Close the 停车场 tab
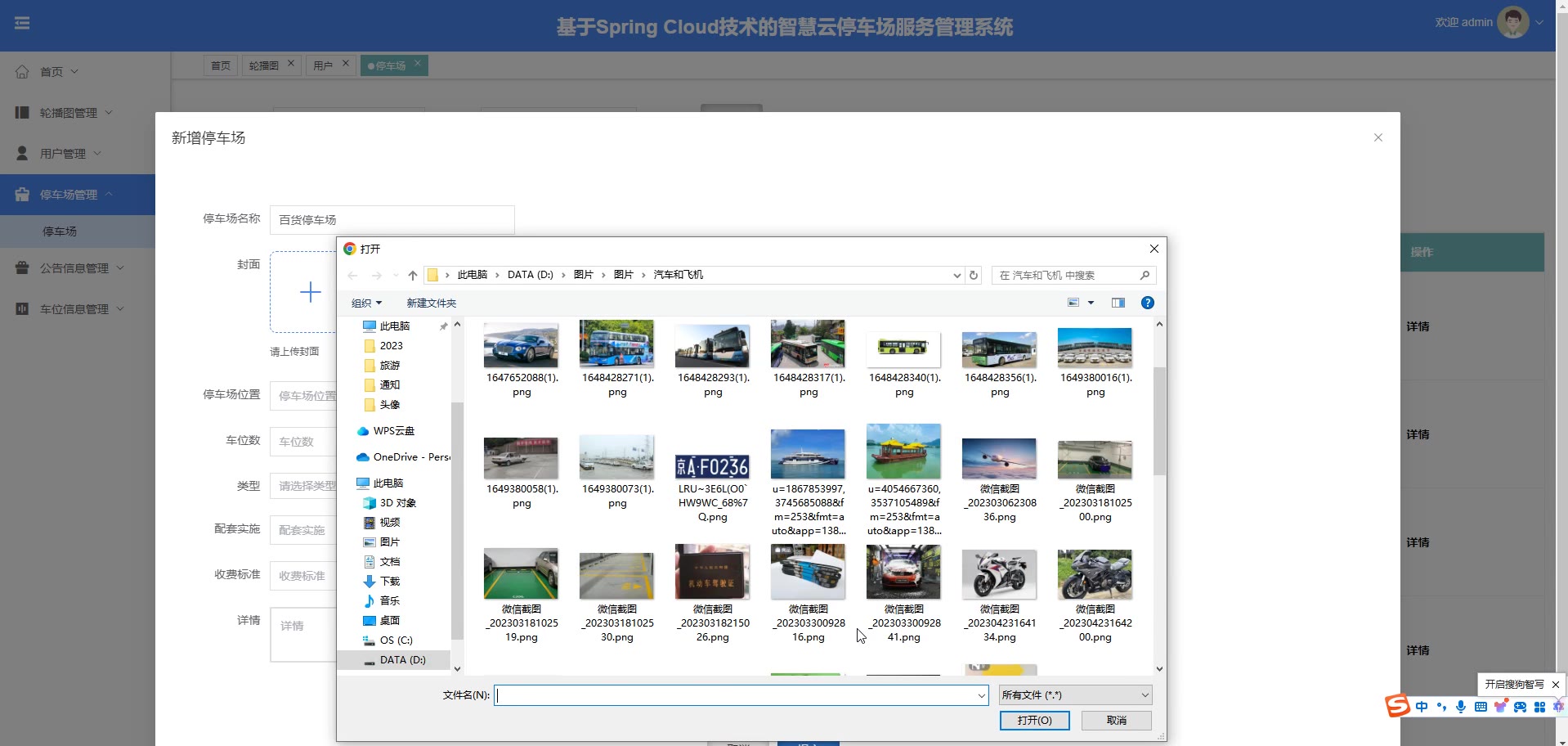 [417, 63]
